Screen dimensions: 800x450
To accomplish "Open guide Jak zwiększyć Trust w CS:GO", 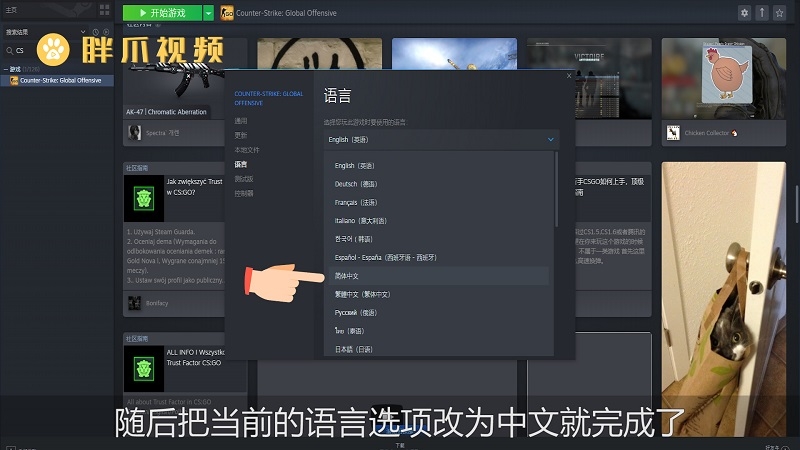I will (194, 187).
